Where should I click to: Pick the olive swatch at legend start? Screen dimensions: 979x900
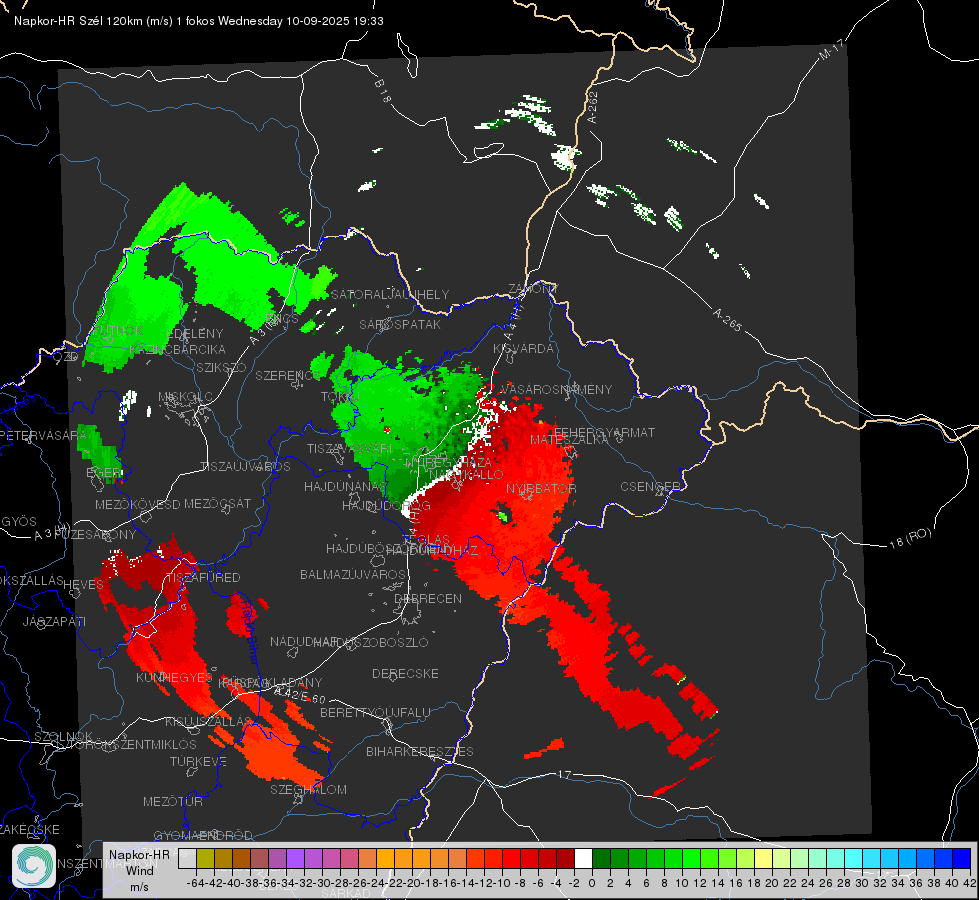click(x=205, y=859)
